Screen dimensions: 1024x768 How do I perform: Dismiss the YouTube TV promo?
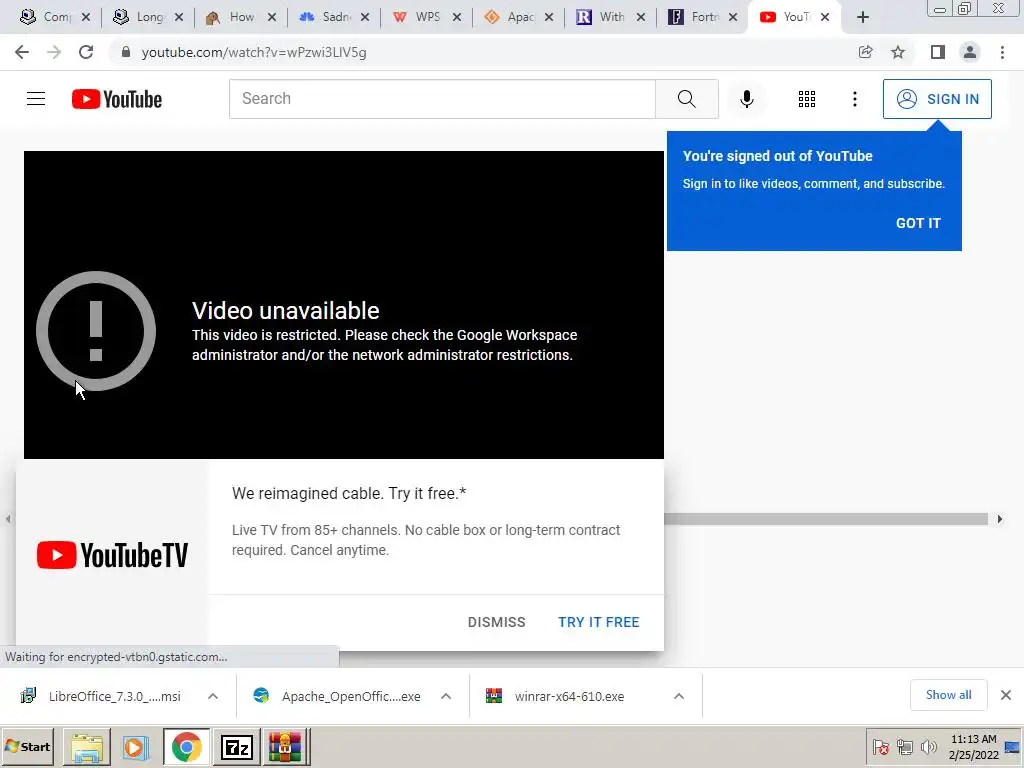[496, 622]
